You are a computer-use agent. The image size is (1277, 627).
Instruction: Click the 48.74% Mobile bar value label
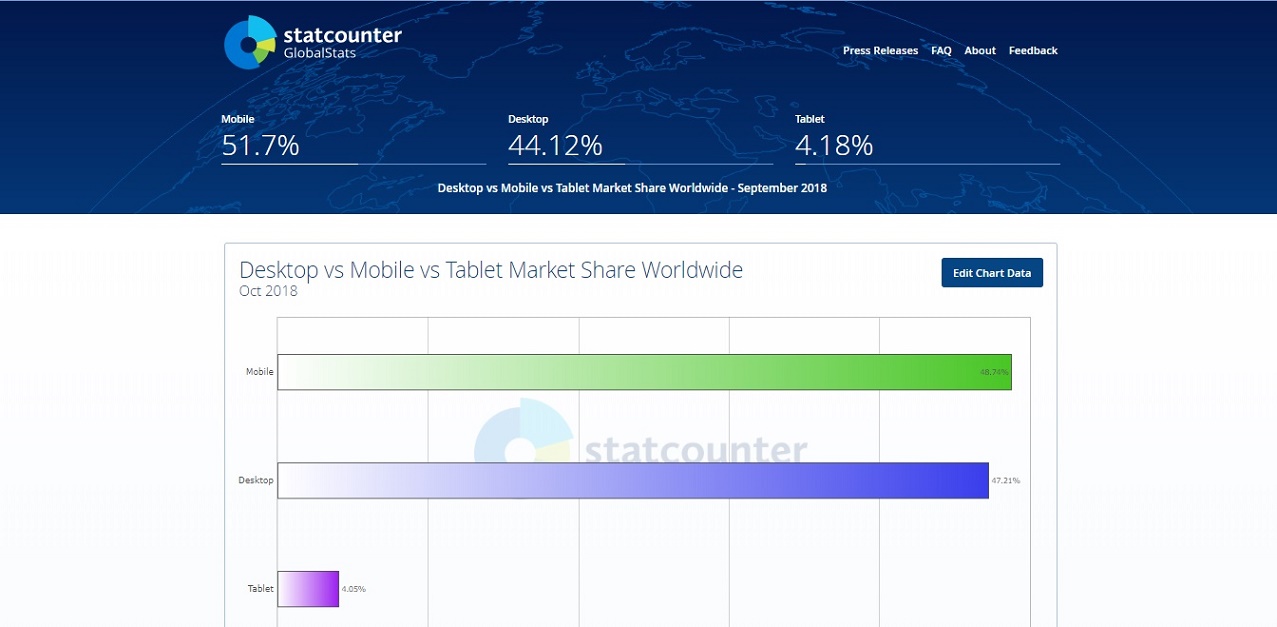994,372
